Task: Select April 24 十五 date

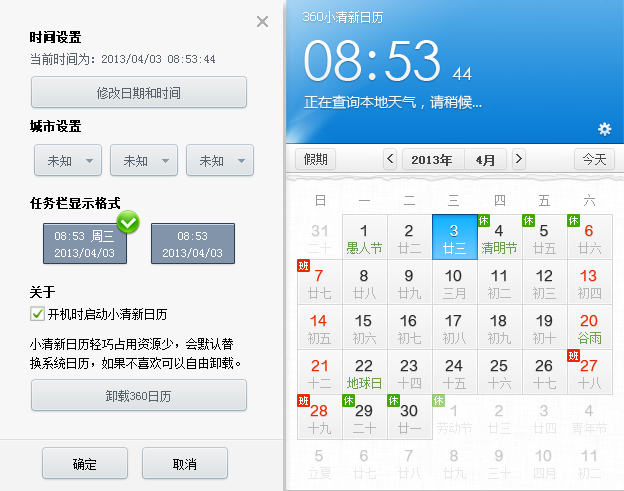Action: click(454, 372)
